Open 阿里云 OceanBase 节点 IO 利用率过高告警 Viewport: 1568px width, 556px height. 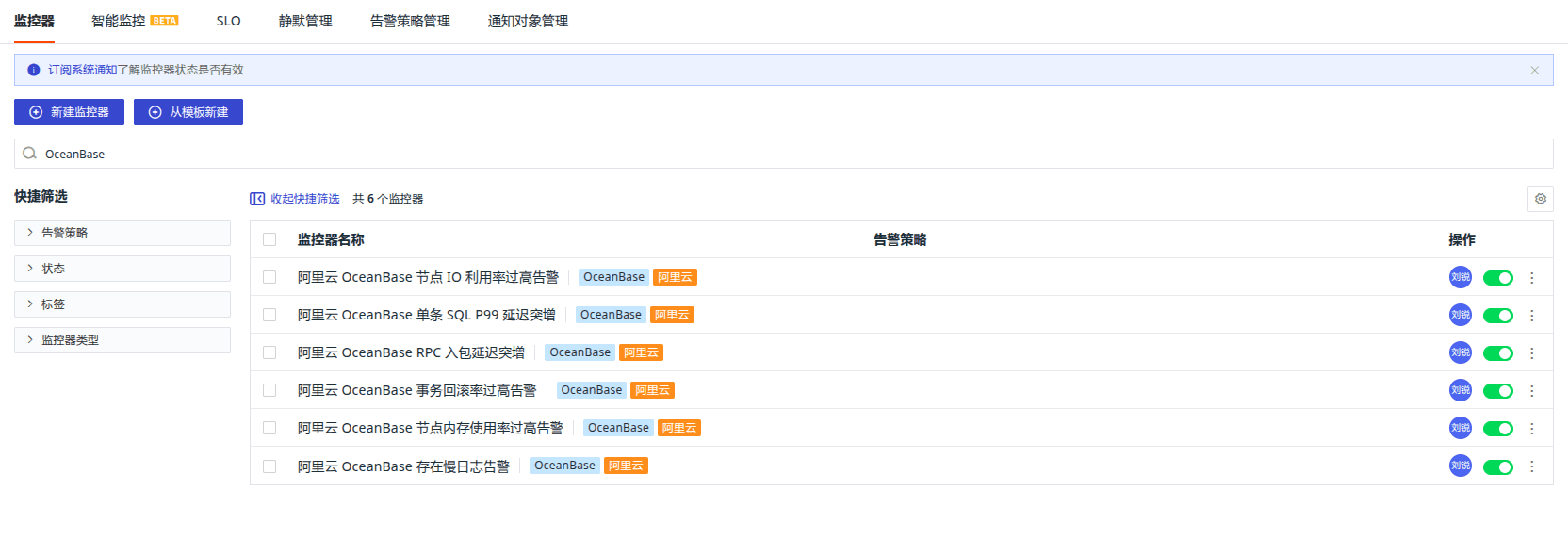pos(428,277)
